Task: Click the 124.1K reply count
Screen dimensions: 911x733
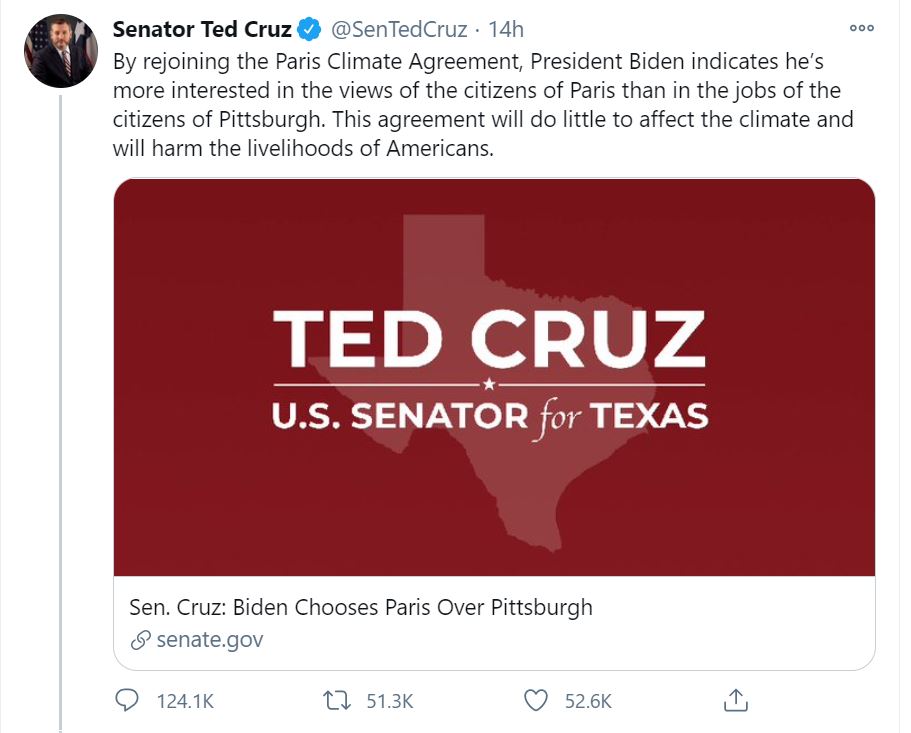Action: pos(186,702)
